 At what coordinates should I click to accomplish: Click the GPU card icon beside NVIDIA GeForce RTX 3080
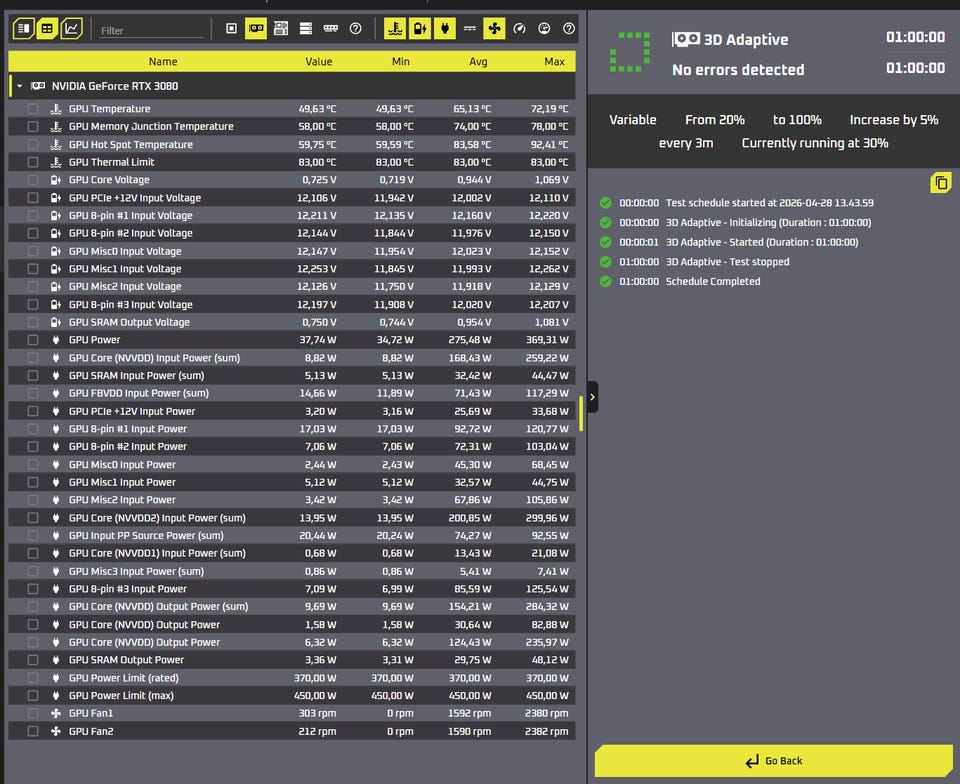click(38, 86)
